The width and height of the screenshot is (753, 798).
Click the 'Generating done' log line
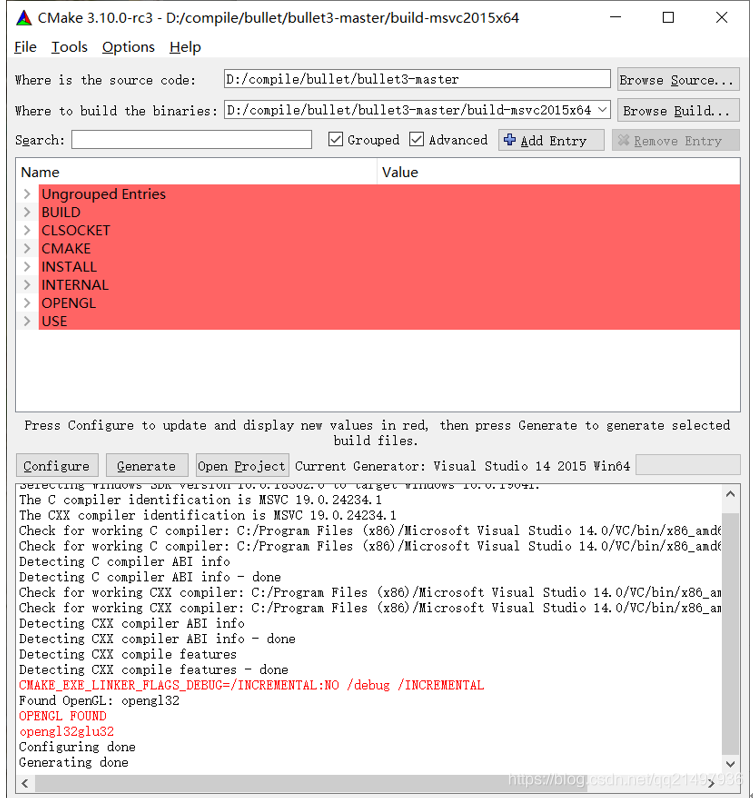point(74,762)
